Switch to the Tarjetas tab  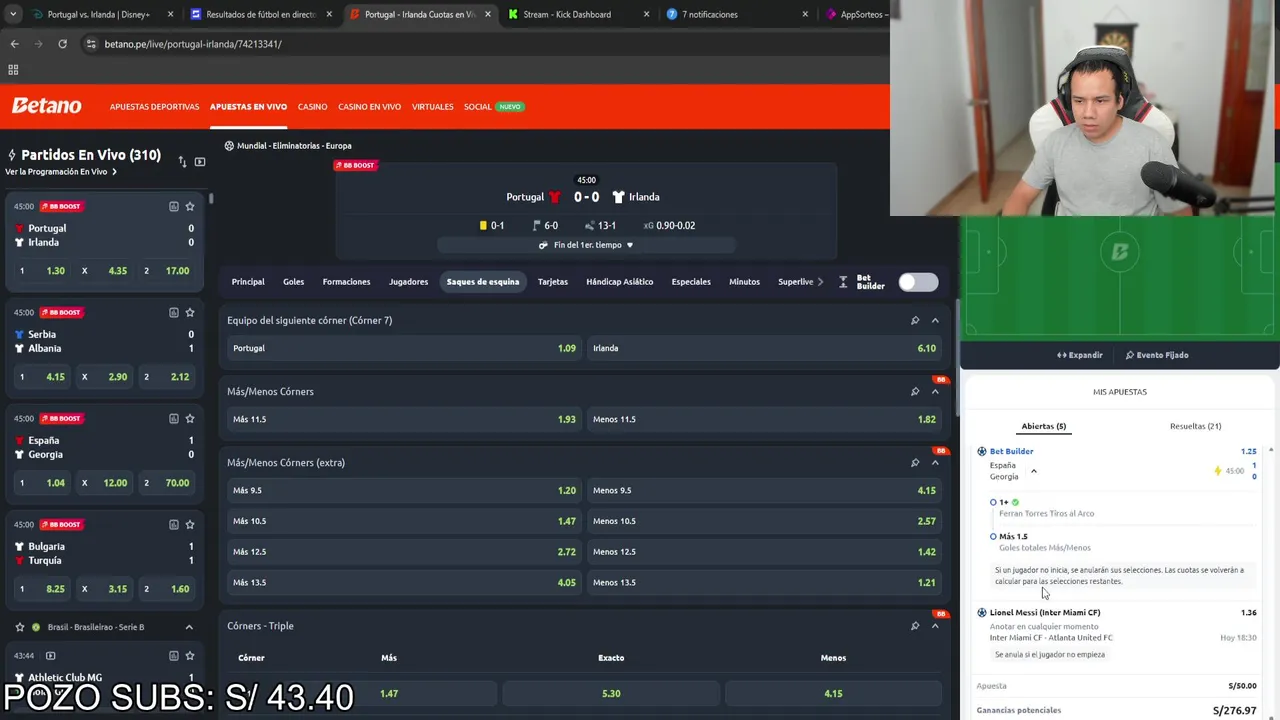tap(553, 282)
